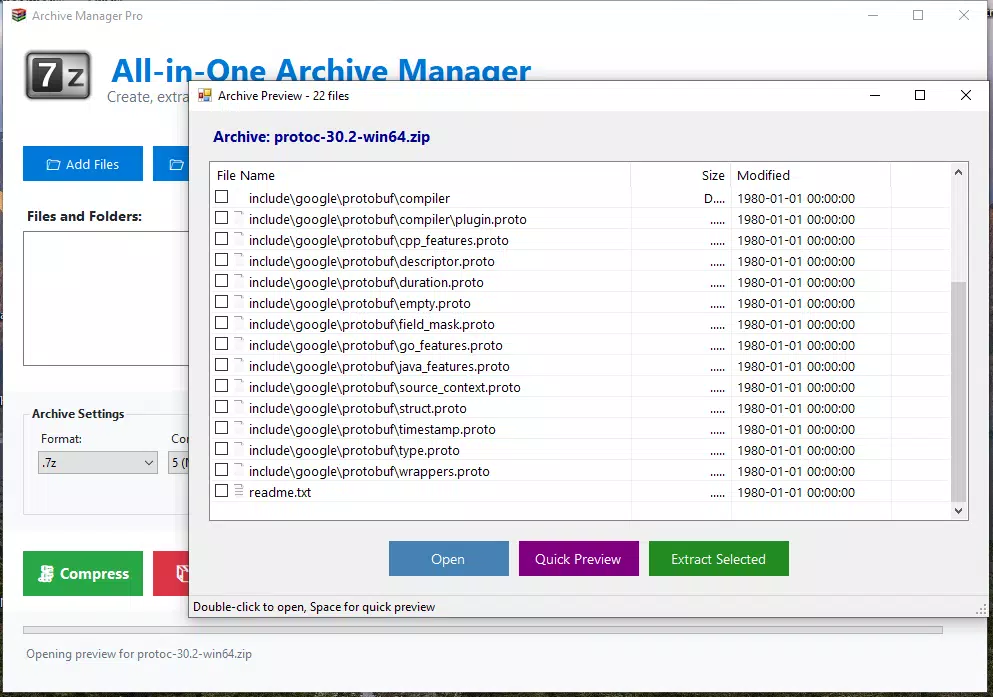
Task: Click the Archive Manager Pro title bar icon
Action: (x=18, y=15)
